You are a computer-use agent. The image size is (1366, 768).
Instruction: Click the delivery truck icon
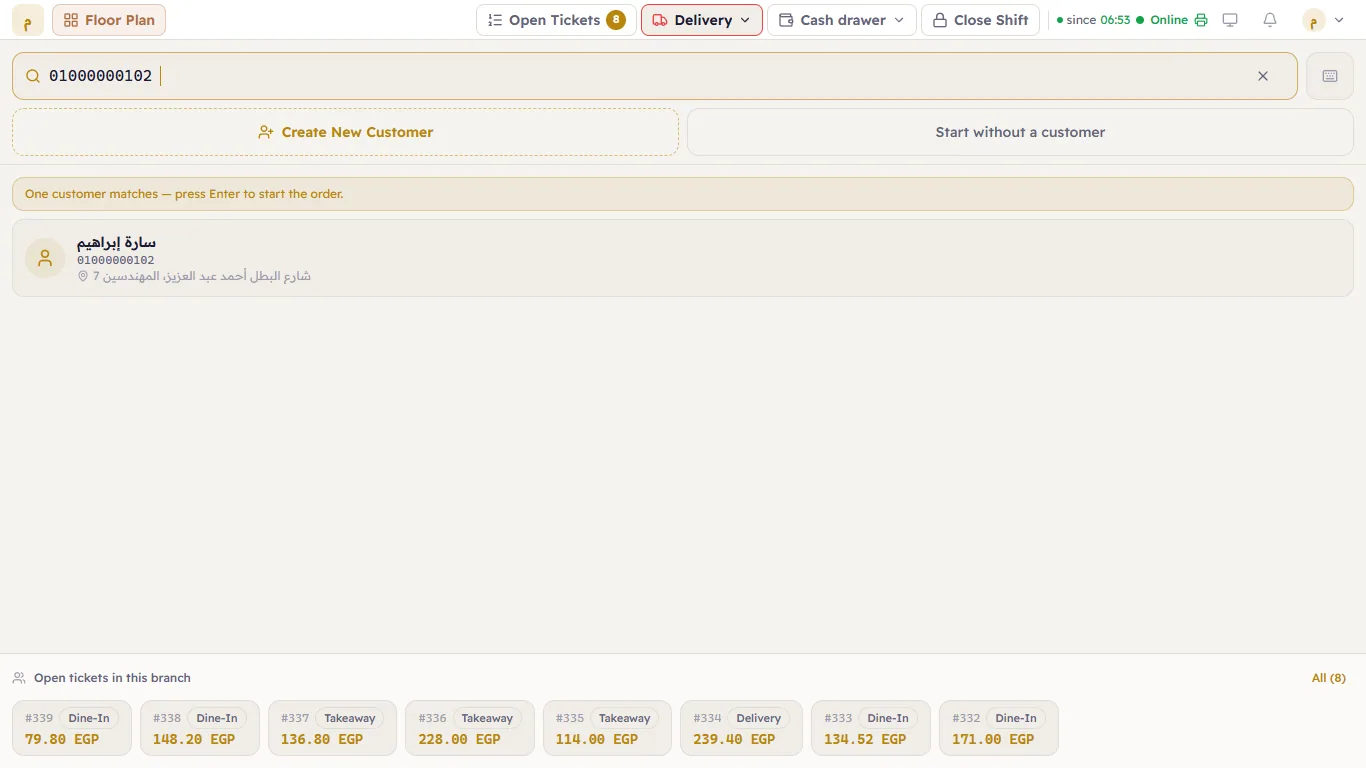pyautogui.click(x=660, y=20)
